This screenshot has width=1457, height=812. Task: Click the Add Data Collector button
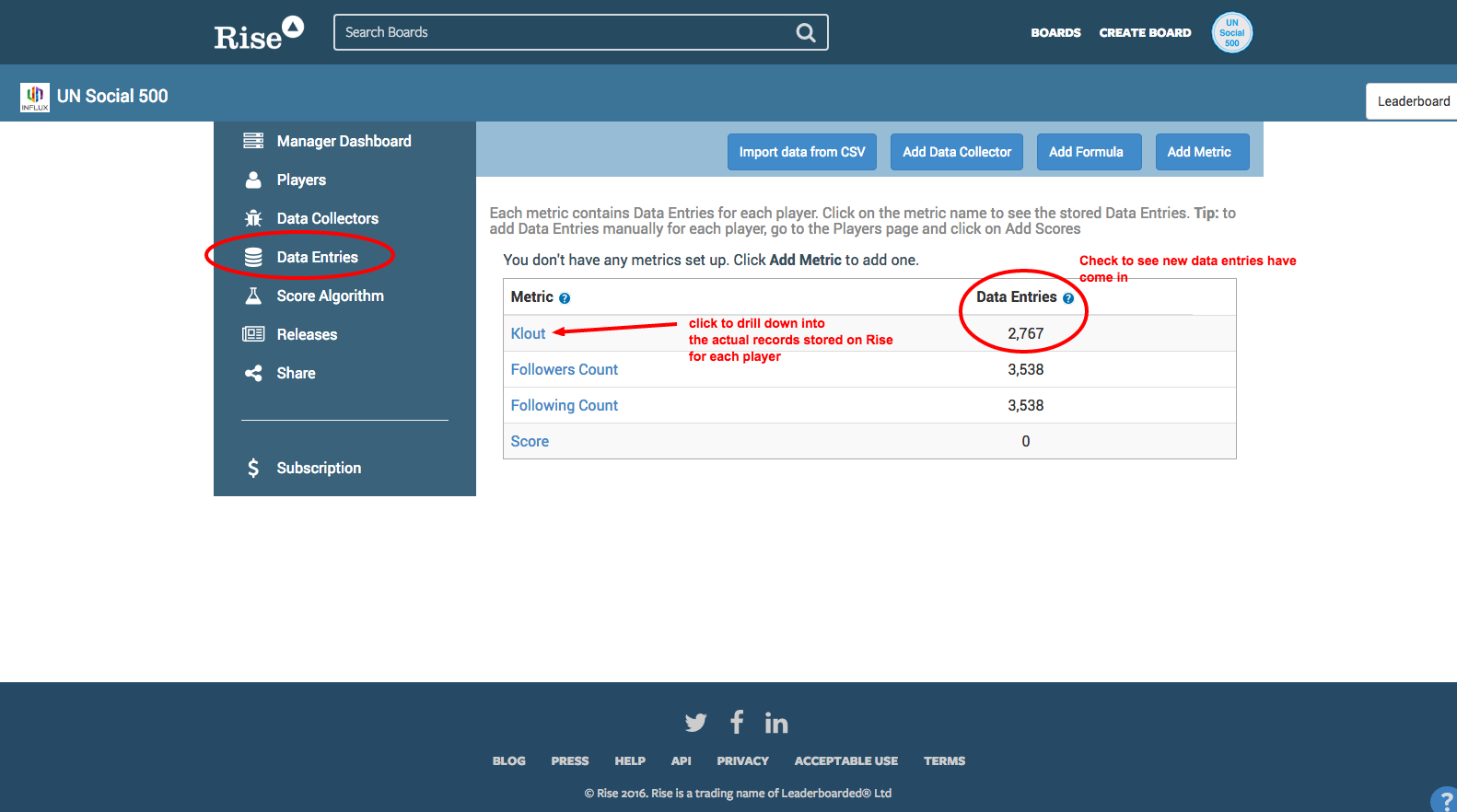957,152
